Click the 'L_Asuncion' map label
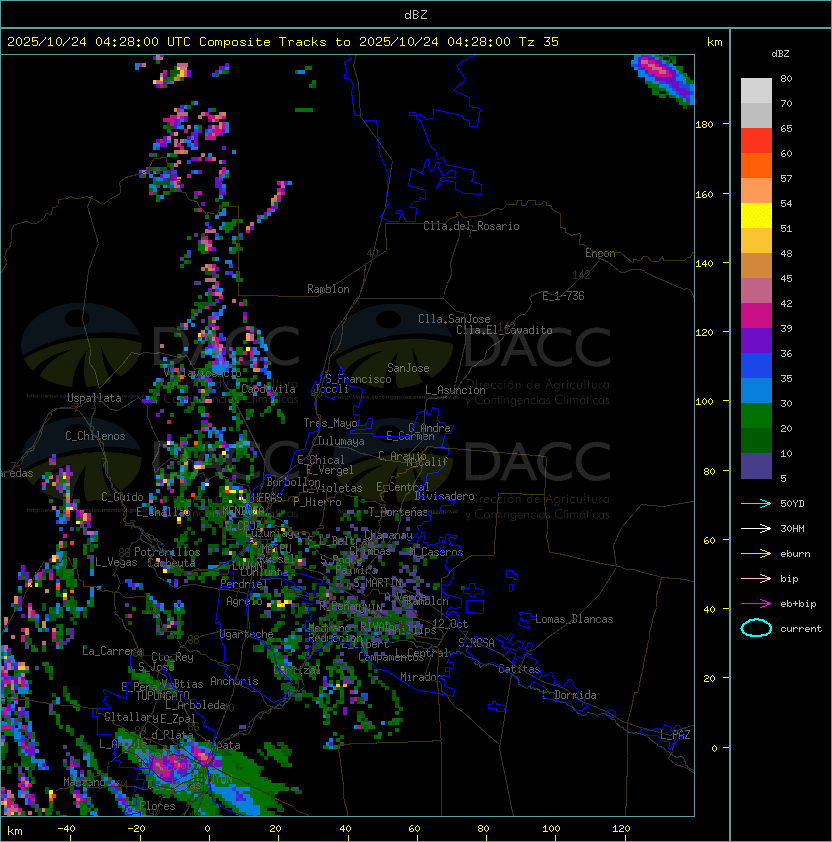Viewport: 832px width, 842px height. click(x=455, y=390)
